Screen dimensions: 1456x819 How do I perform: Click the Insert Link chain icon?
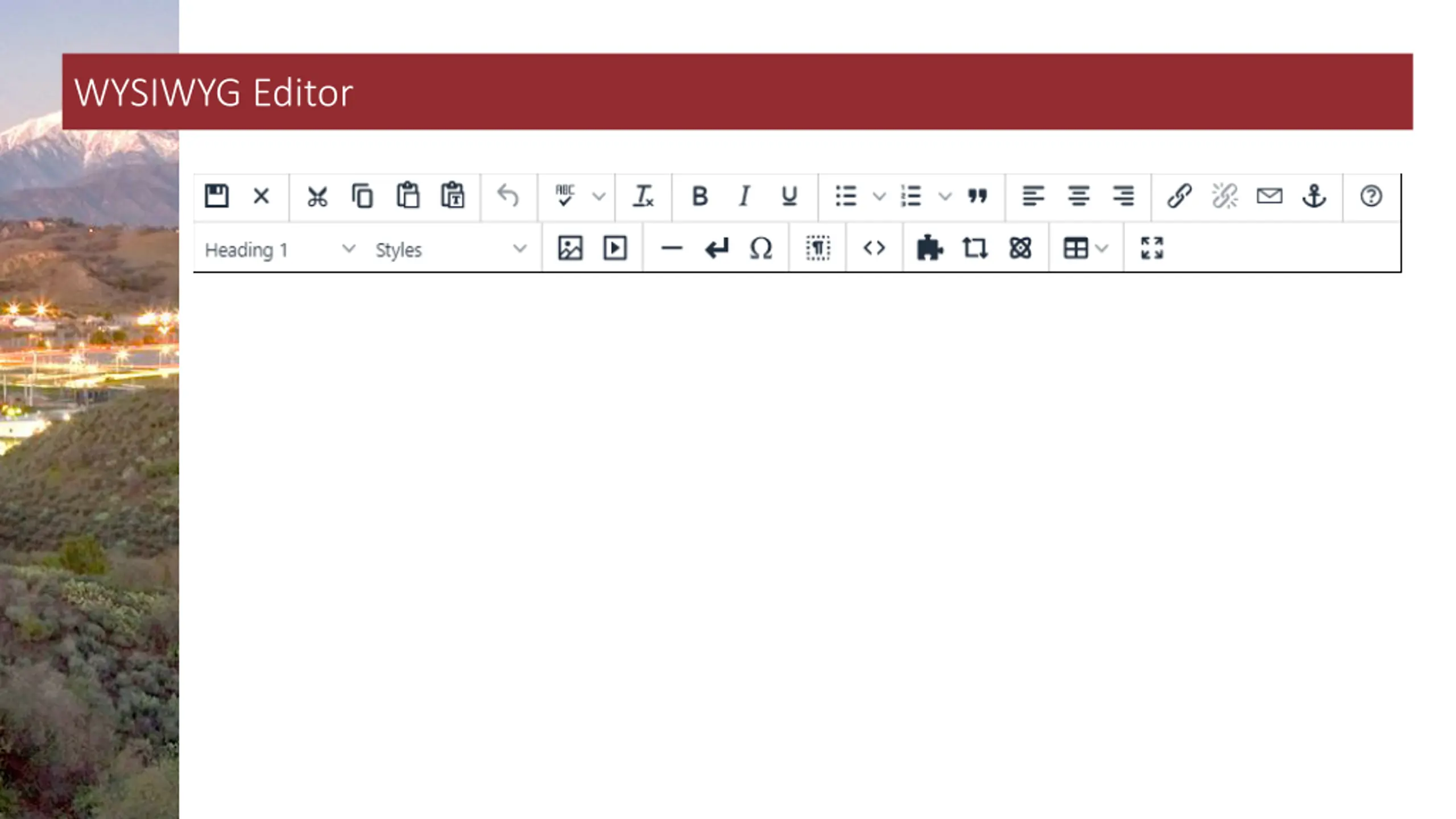pos(1179,196)
